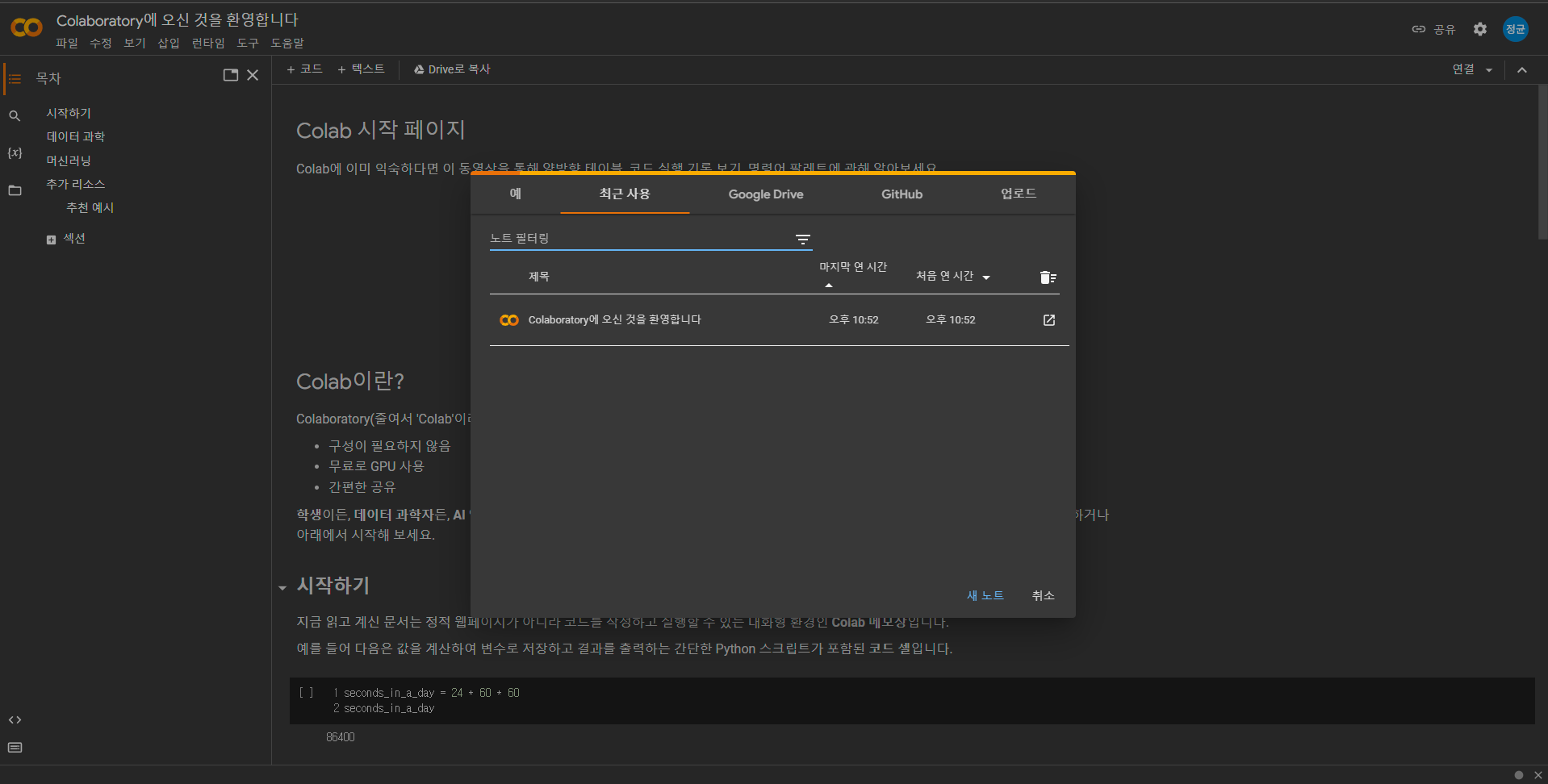Open the welcome notebook in a new tab
The height and width of the screenshot is (784, 1548).
1048,320
